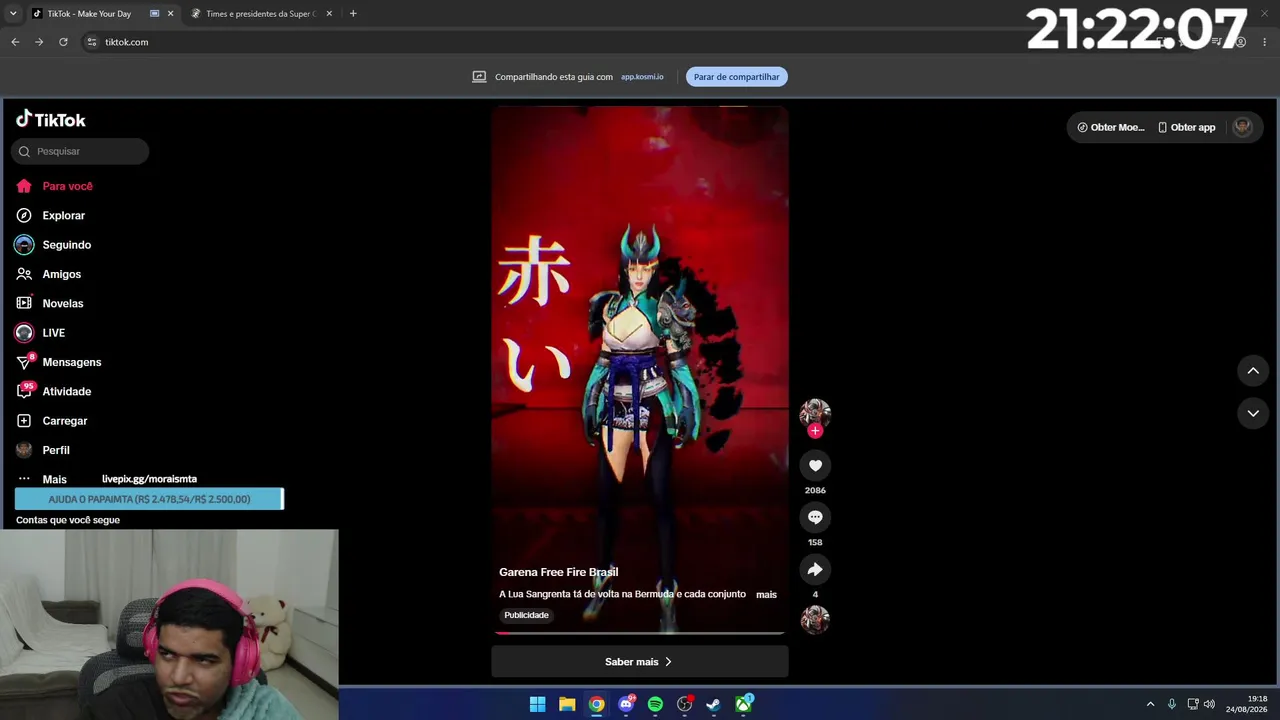The width and height of the screenshot is (1280, 720).
Task: Go to the next video
Action: (x=1253, y=413)
